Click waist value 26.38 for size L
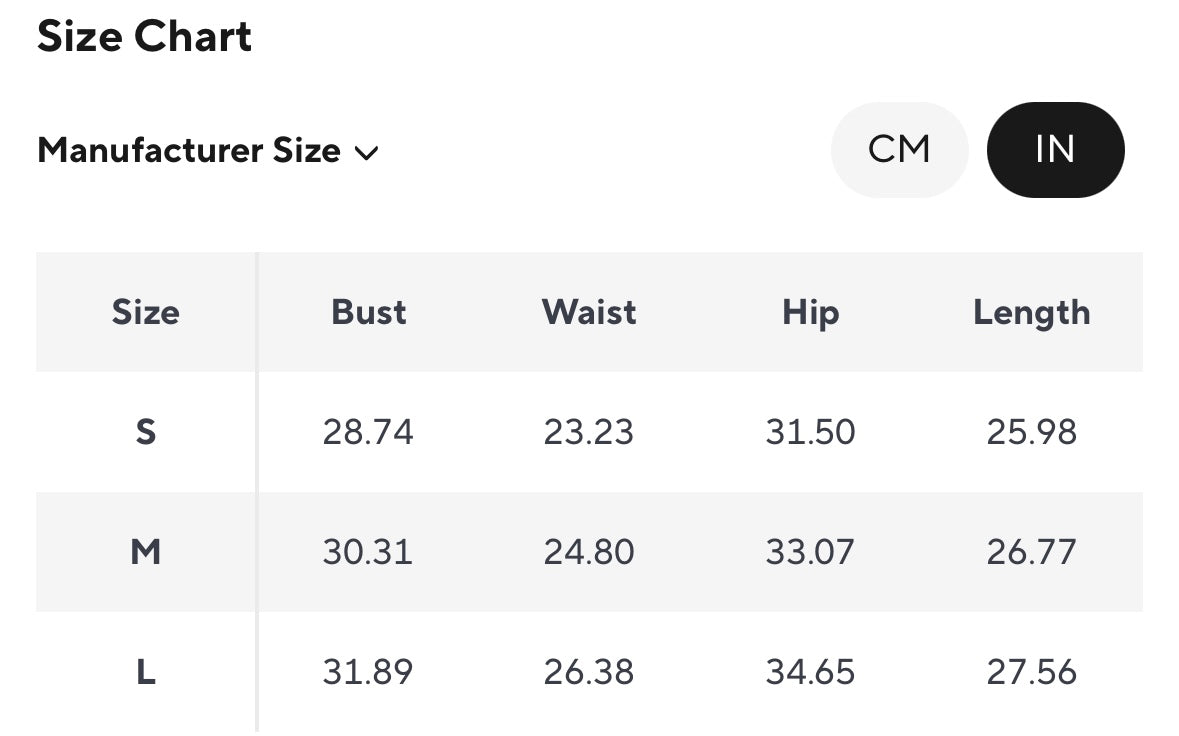This screenshot has width=1179, height=736. tap(589, 672)
